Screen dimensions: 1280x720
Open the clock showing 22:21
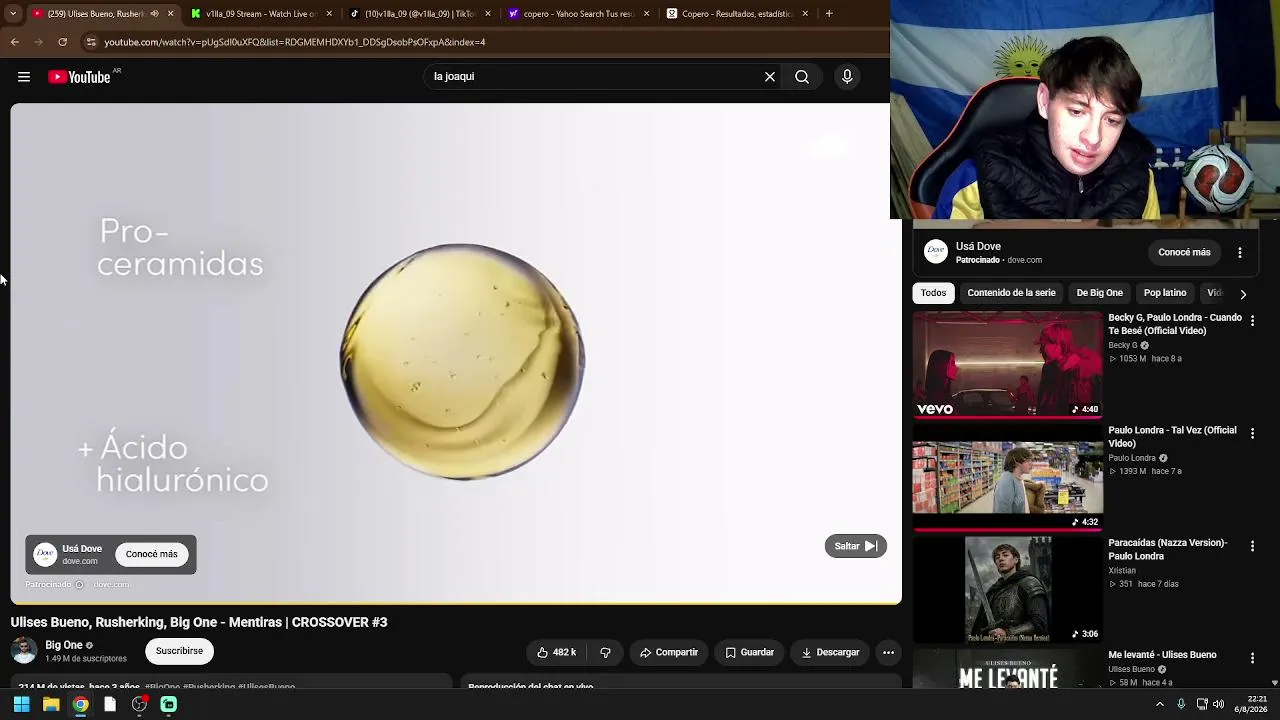tap(1250, 704)
